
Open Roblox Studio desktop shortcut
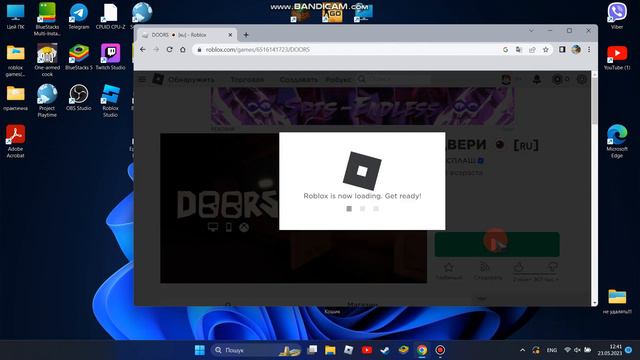pyautogui.click(x=110, y=101)
